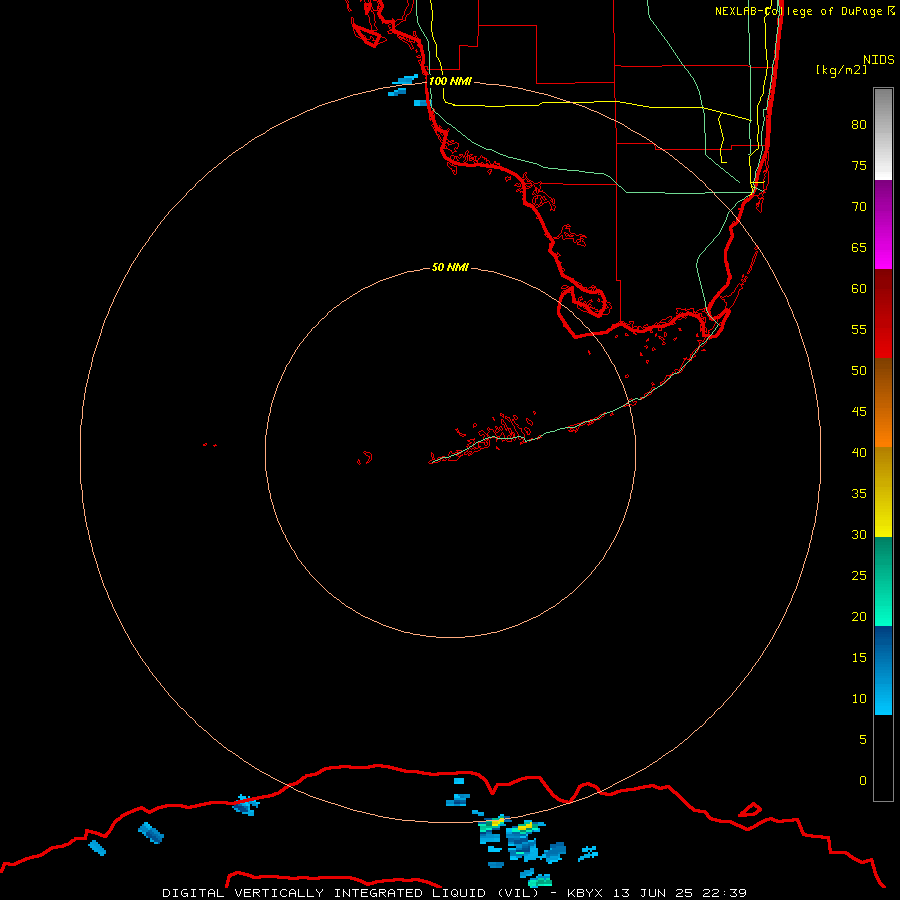Click the (VIL) abbreviation in the caption
The height and width of the screenshot is (900, 900).
coord(518,893)
